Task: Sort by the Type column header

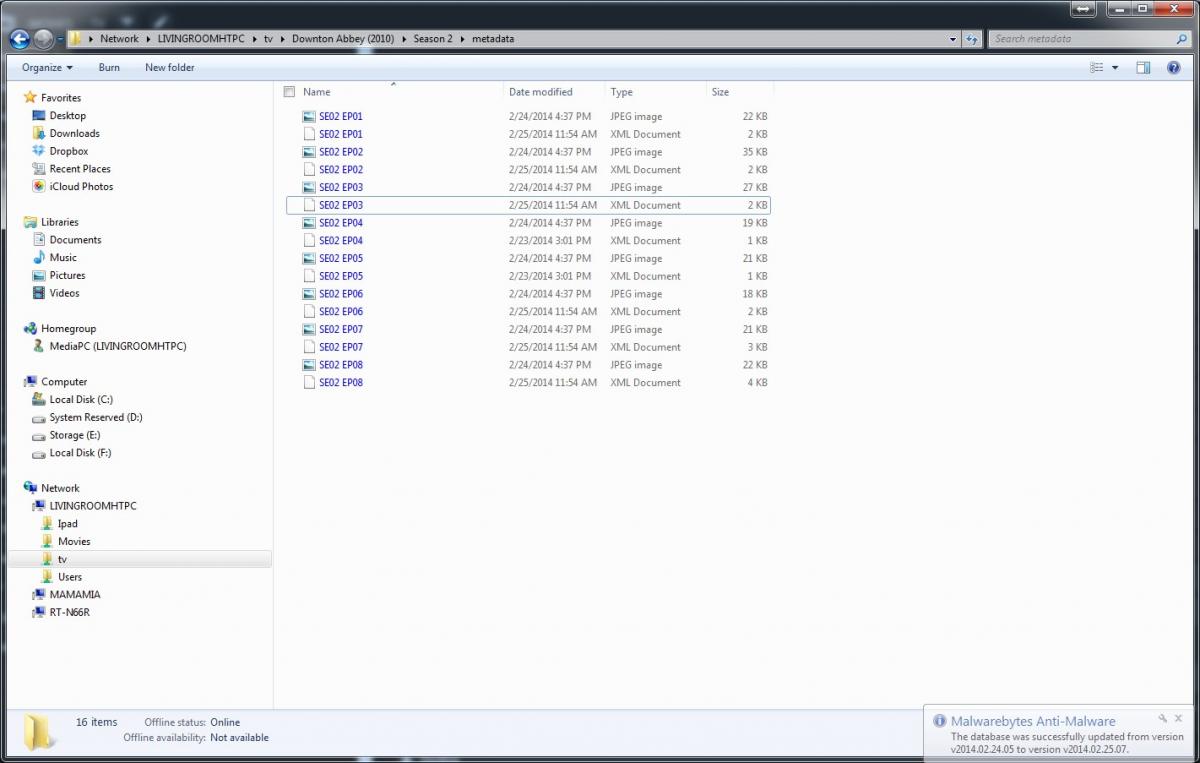Action: click(x=621, y=92)
